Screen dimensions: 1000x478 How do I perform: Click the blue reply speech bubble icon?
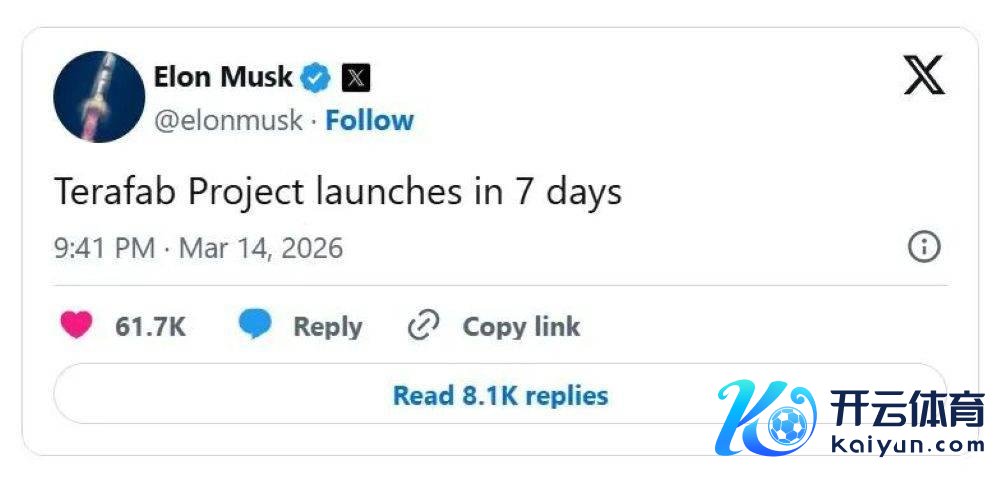(255, 326)
